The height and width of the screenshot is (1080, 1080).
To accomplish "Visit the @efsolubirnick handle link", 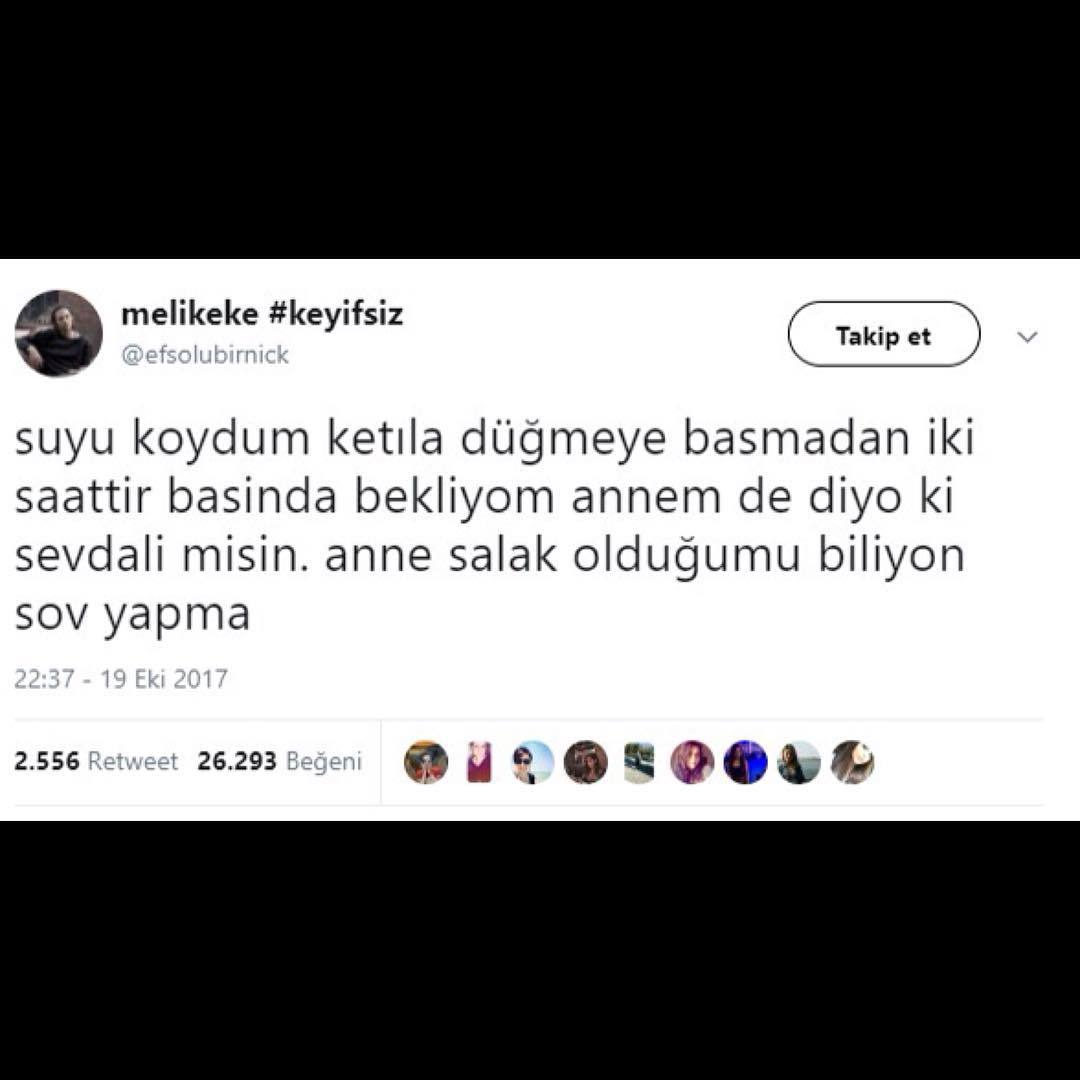I will (x=205, y=355).
